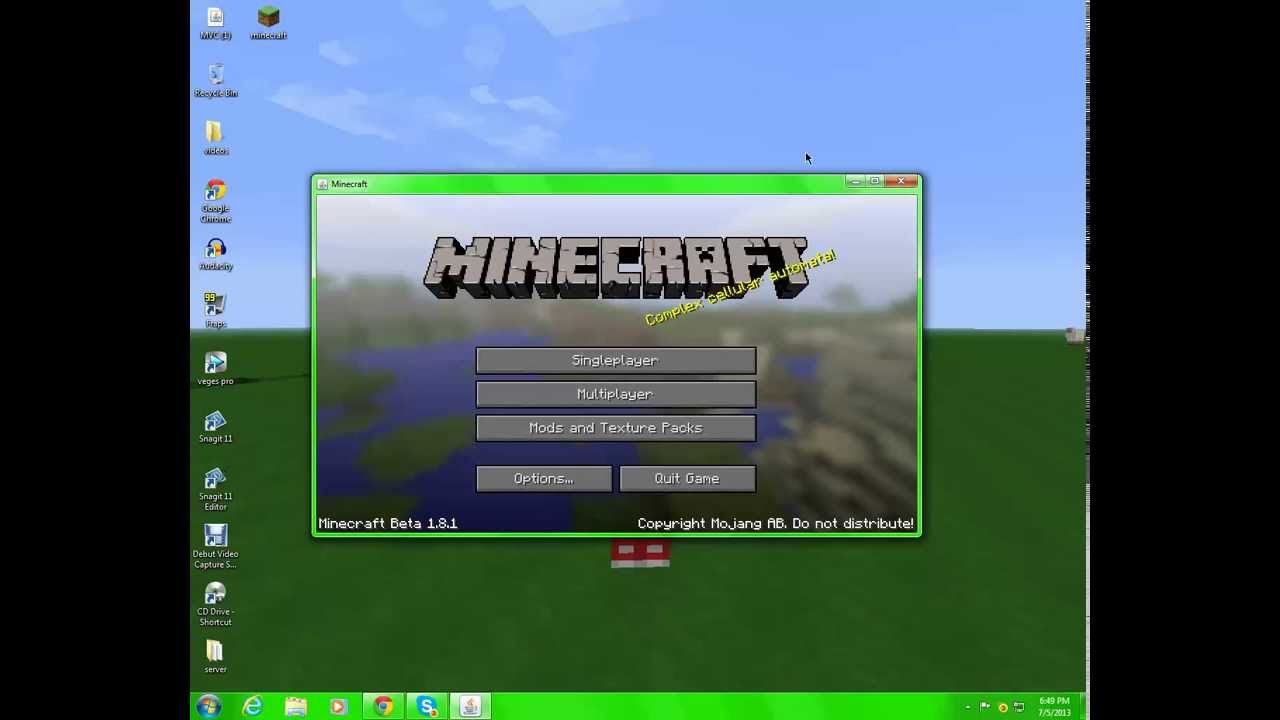Open Internet Explorer from taskbar
This screenshot has width=1280, height=720.
[x=252, y=707]
